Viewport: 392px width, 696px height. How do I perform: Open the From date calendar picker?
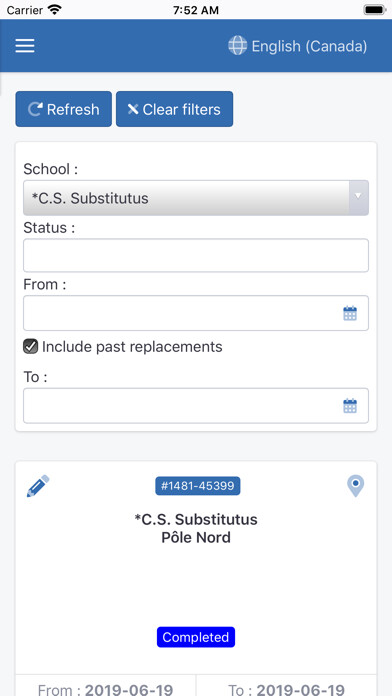point(350,313)
